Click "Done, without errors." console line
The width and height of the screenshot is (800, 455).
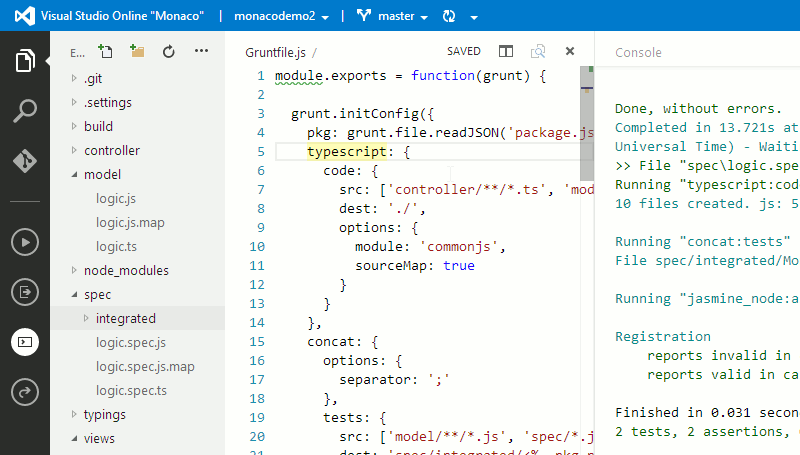coord(698,109)
